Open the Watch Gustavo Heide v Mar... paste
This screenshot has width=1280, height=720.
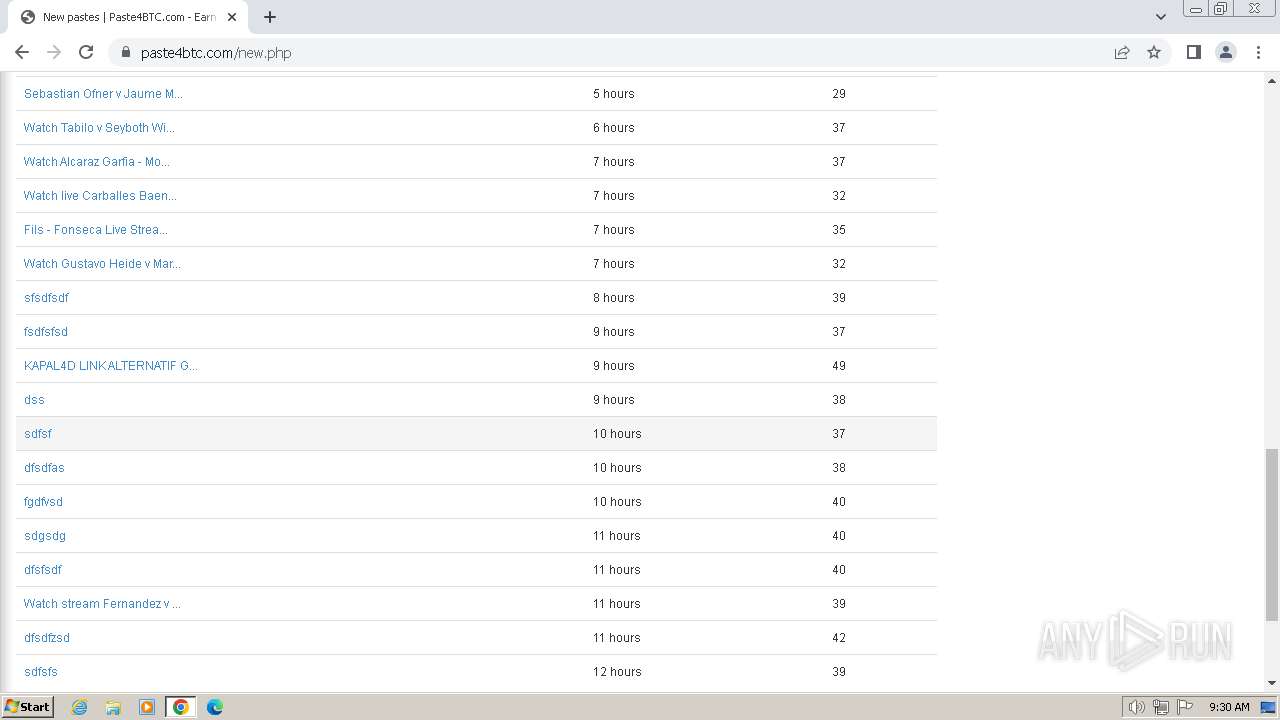tap(102, 264)
